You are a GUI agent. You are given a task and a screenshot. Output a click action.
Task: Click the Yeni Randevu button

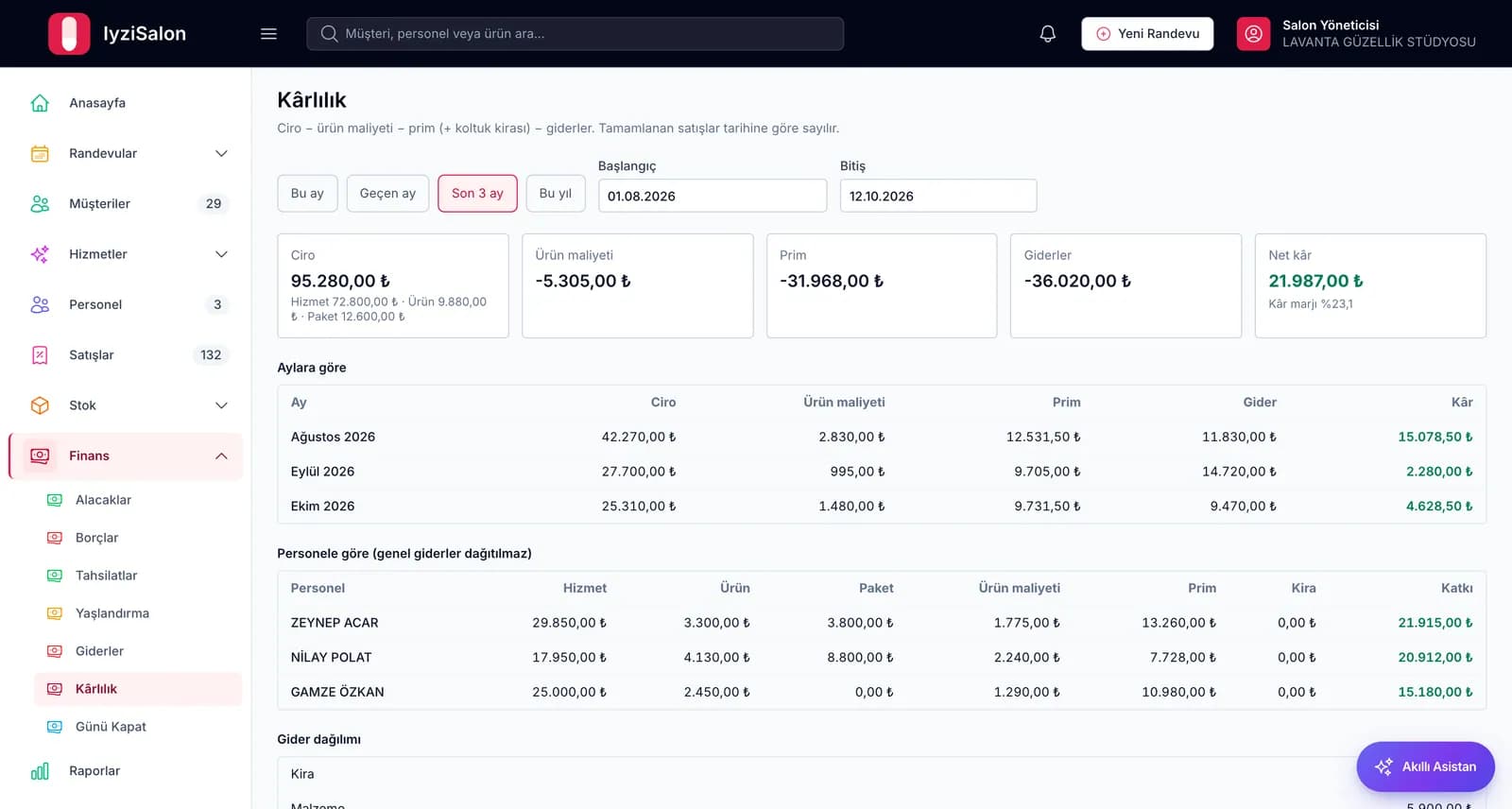point(1147,34)
